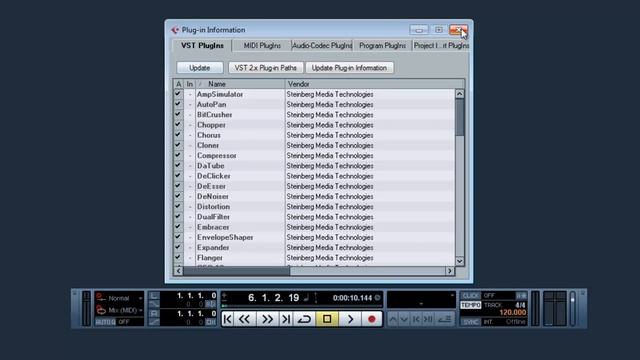This screenshot has height=360, width=640.
Task: Uncheck the AutoPan plug-in checkbox
Action: tap(178, 104)
